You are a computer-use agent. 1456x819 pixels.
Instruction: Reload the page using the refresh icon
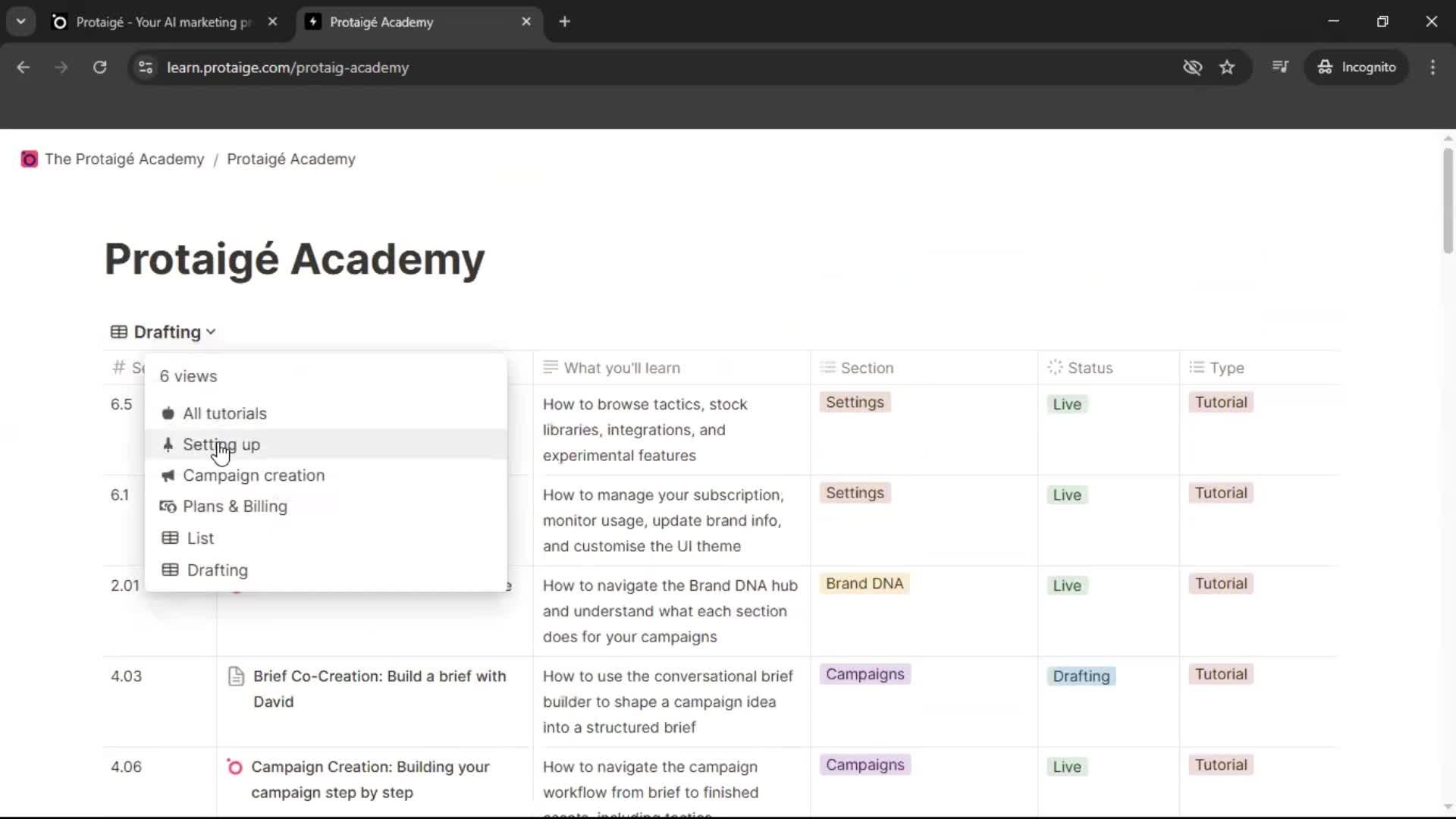point(99,67)
